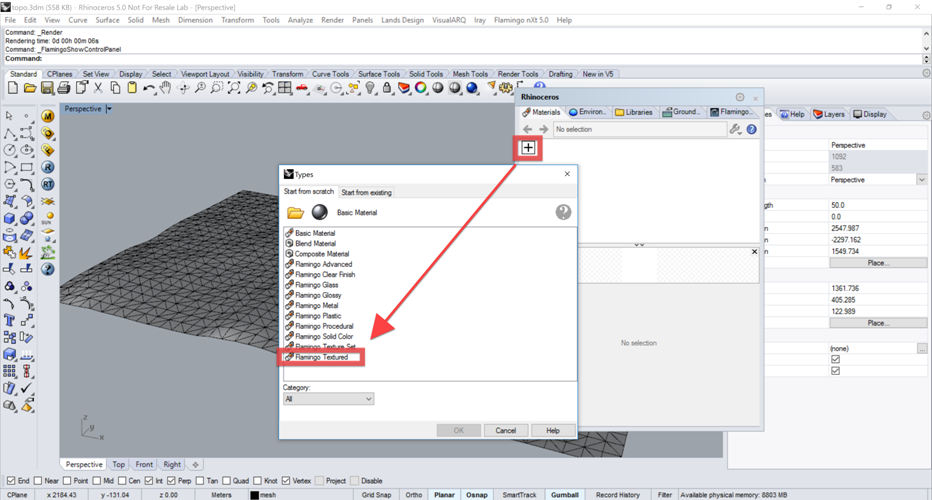Viewport: 932px width, 500px height.
Task: Select the Pan hand tool
Action: pos(165,88)
